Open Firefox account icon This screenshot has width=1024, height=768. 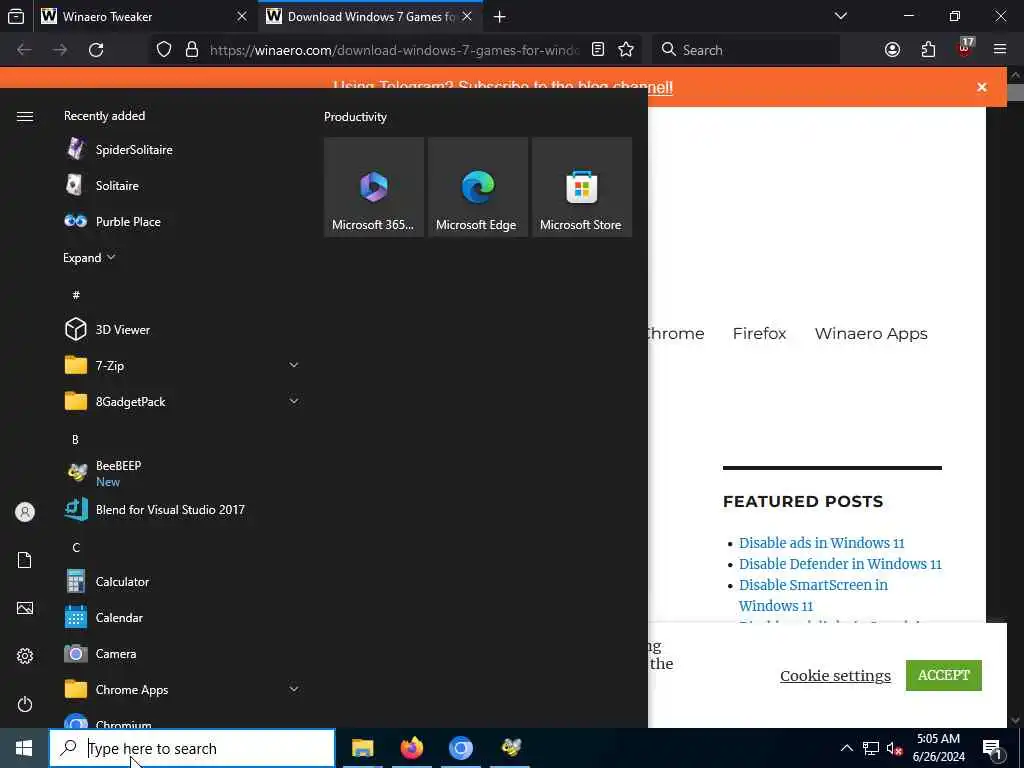(892, 50)
